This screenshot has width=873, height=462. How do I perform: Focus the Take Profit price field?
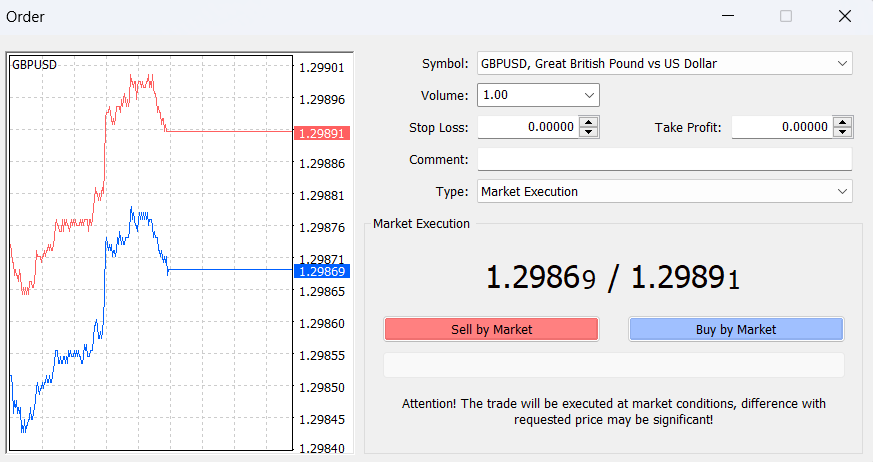pos(781,127)
